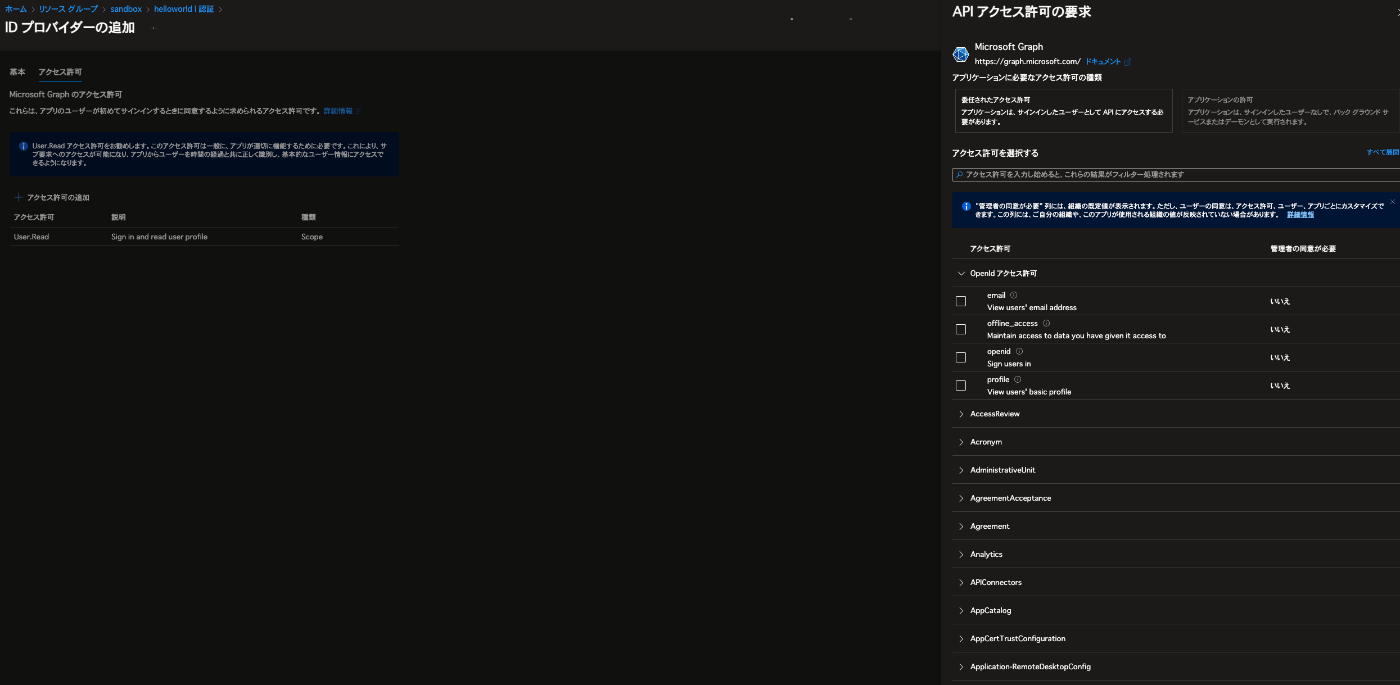The image size is (1400, 685).
Task: Click the 種類 column header in permissions table
Action: (x=308, y=217)
